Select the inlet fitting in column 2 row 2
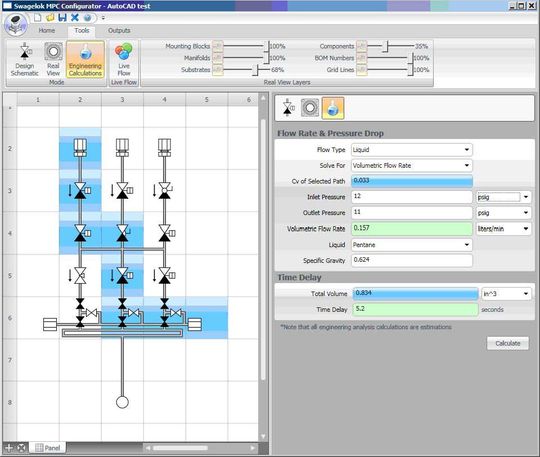540x457 pixels. point(80,147)
